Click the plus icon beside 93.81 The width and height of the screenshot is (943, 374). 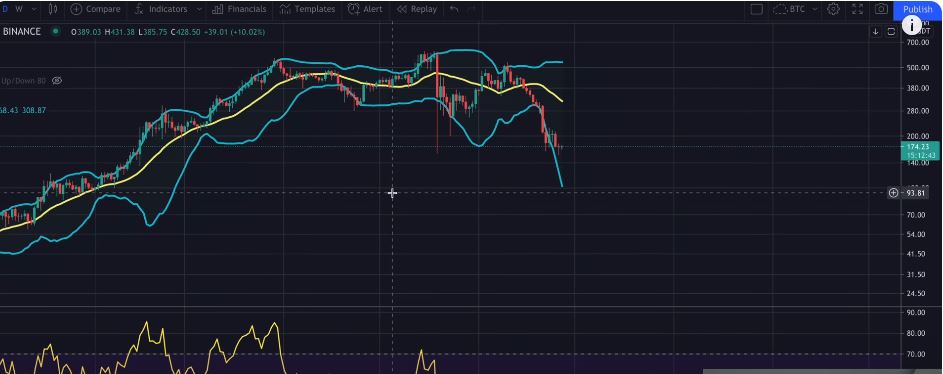click(x=893, y=192)
